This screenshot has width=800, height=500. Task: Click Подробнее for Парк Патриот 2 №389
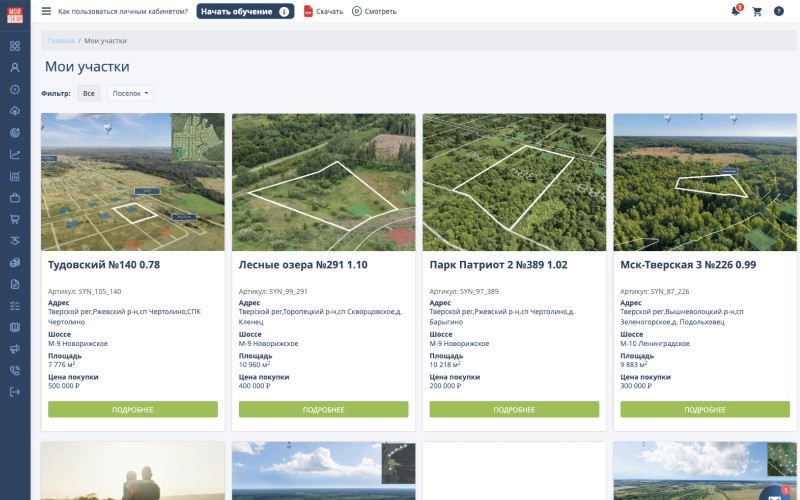514,409
